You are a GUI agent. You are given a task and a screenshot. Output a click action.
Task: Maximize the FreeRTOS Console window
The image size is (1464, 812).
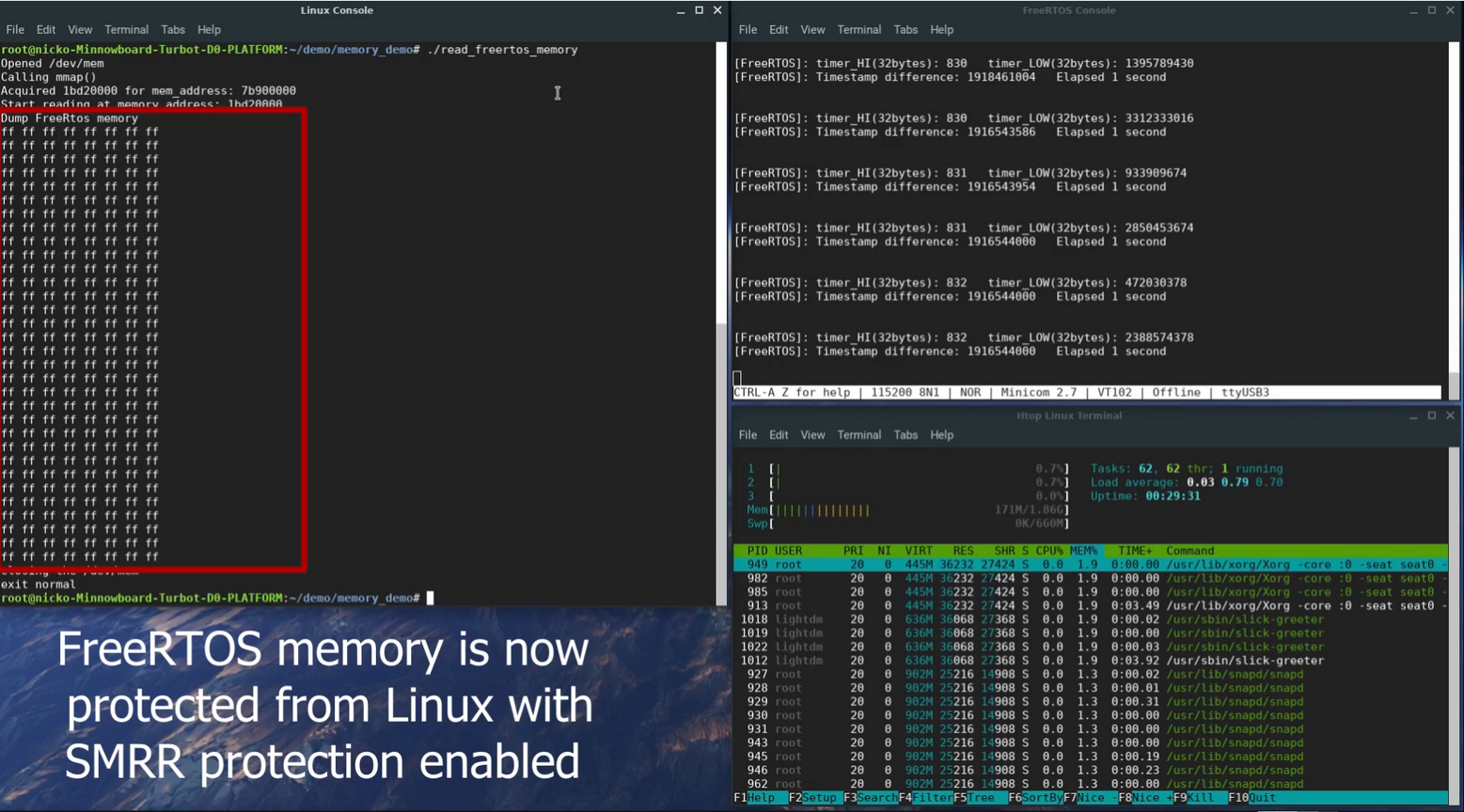(1432, 10)
